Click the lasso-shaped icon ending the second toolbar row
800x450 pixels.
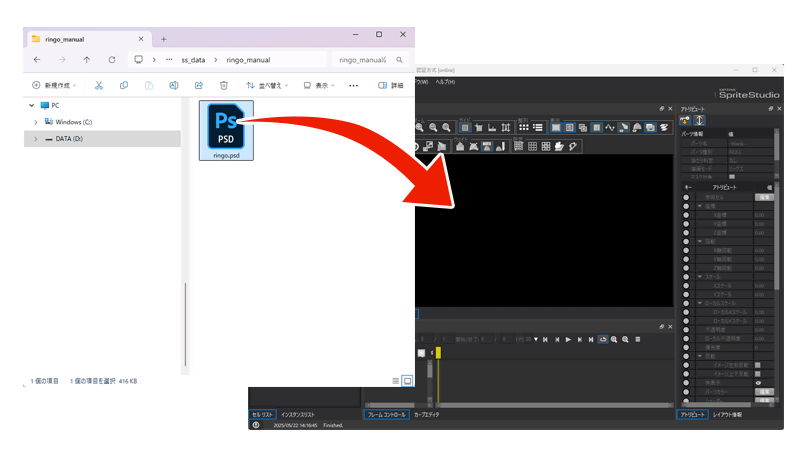click(573, 146)
